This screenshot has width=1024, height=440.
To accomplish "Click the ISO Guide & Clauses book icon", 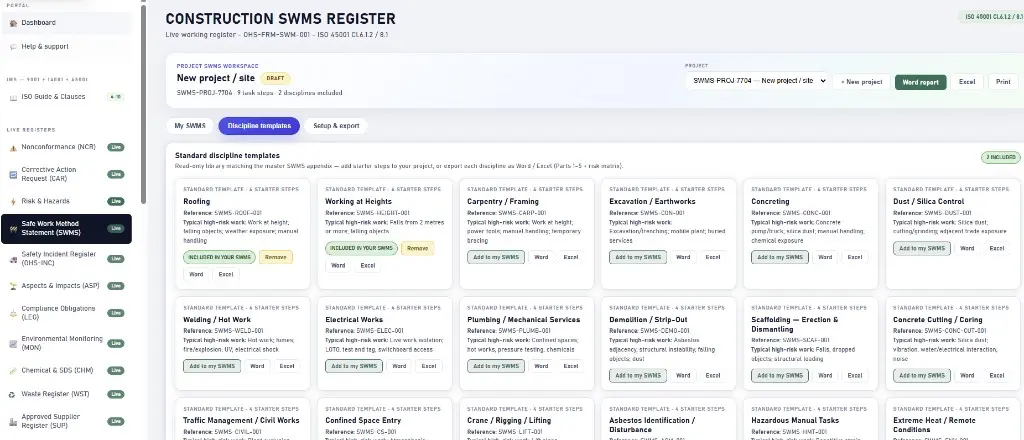I will pyautogui.click(x=14, y=97).
